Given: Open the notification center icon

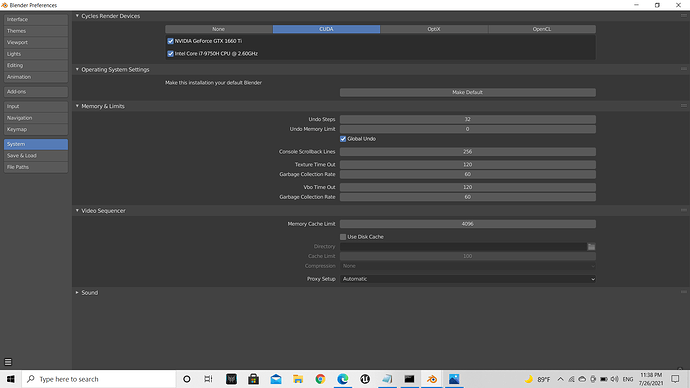Looking at the screenshot, I should (x=675, y=379).
